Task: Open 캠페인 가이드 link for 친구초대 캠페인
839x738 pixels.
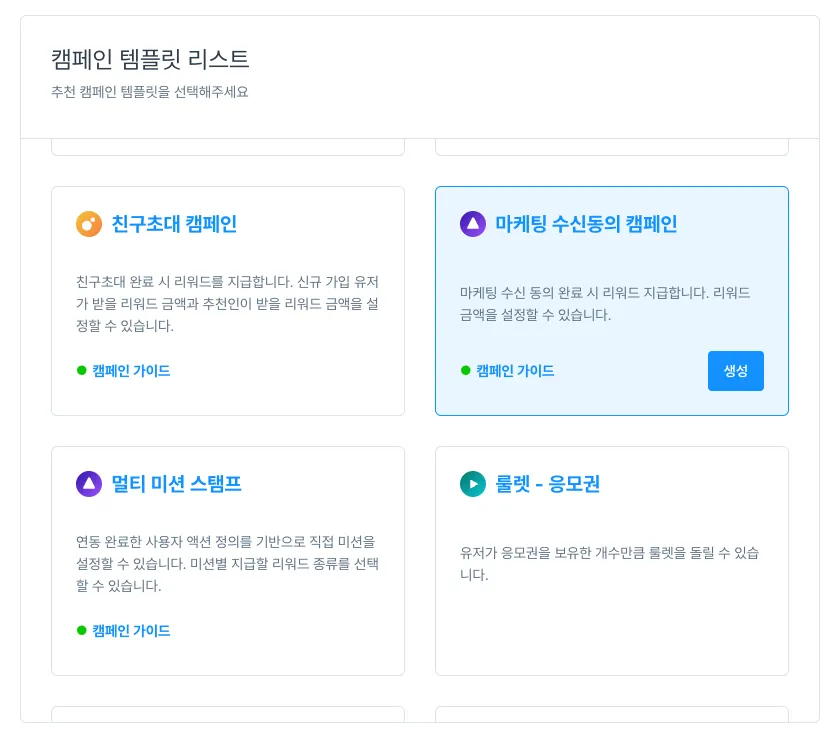Action: click(x=131, y=371)
